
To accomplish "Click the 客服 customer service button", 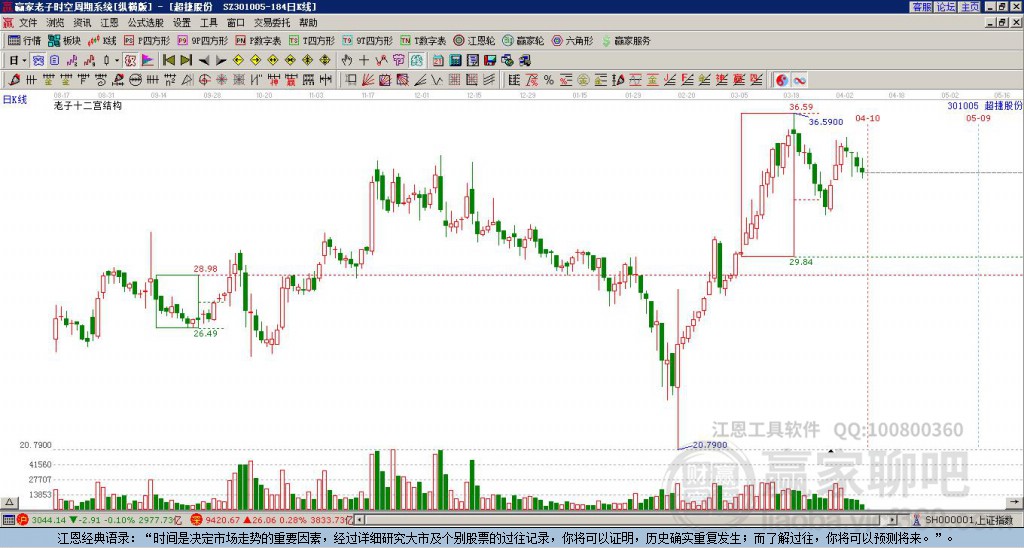I will (x=922, y=7).
